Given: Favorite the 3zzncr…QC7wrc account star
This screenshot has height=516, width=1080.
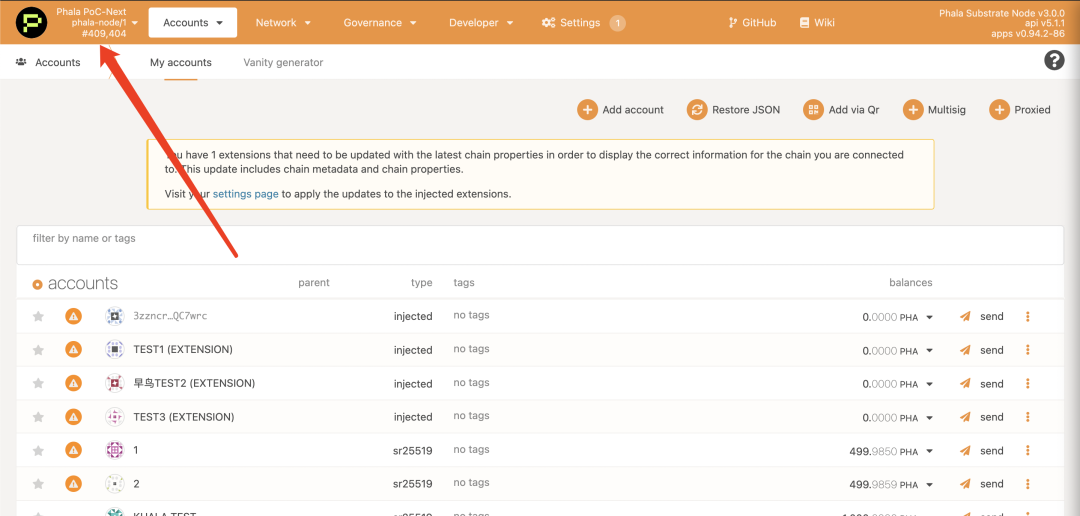Looking at the screenshot, I should coord(38,316).
